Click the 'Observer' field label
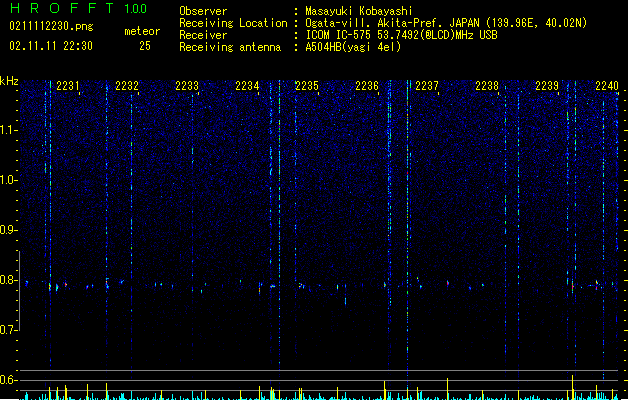 (x=203, y=11)
